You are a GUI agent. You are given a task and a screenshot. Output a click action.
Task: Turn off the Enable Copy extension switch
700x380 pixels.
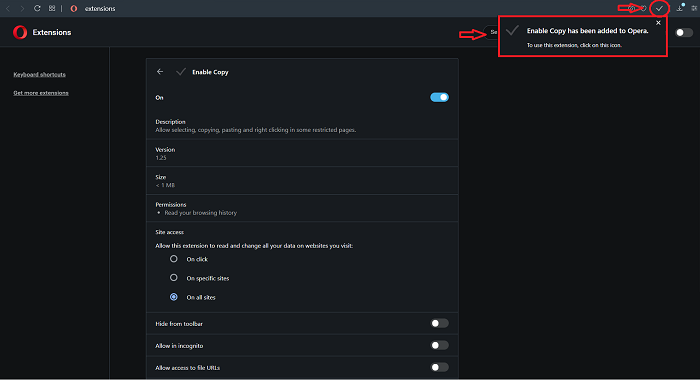tap(439, 97)
